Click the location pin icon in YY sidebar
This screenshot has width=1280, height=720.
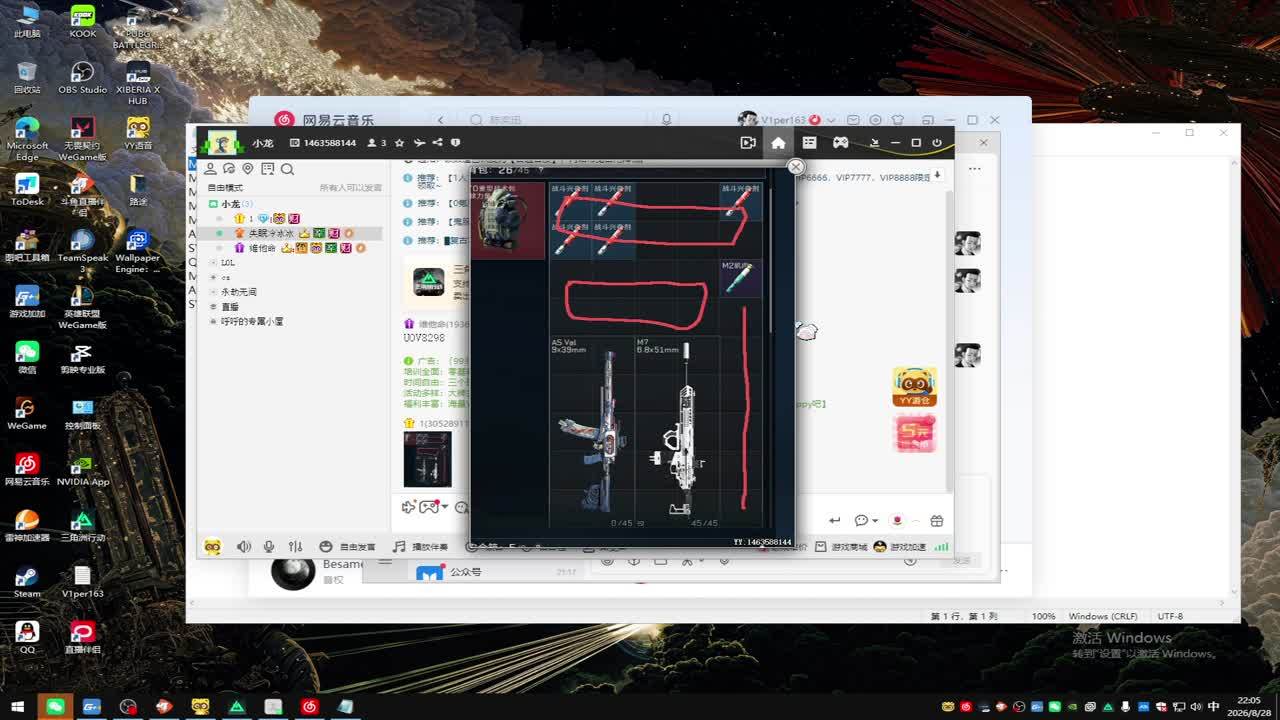click(248, 169)
